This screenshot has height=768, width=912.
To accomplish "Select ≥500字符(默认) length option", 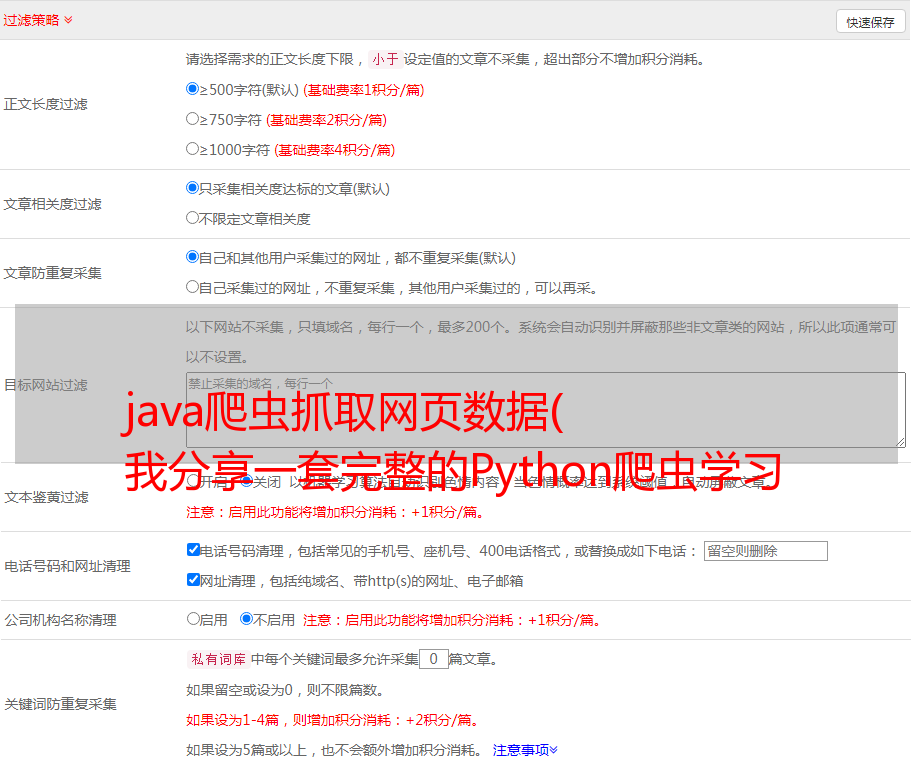I will pyautogui.click(x=193, y=88).
